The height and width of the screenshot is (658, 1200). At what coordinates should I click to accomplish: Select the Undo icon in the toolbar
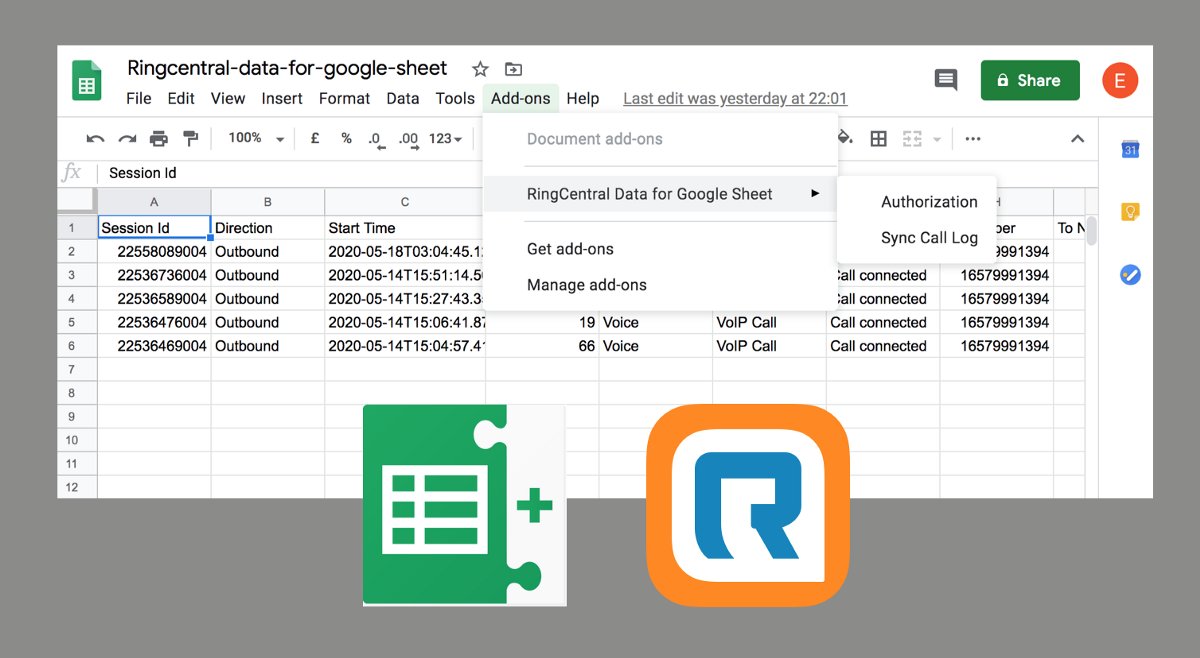click(x=95, y=138)
